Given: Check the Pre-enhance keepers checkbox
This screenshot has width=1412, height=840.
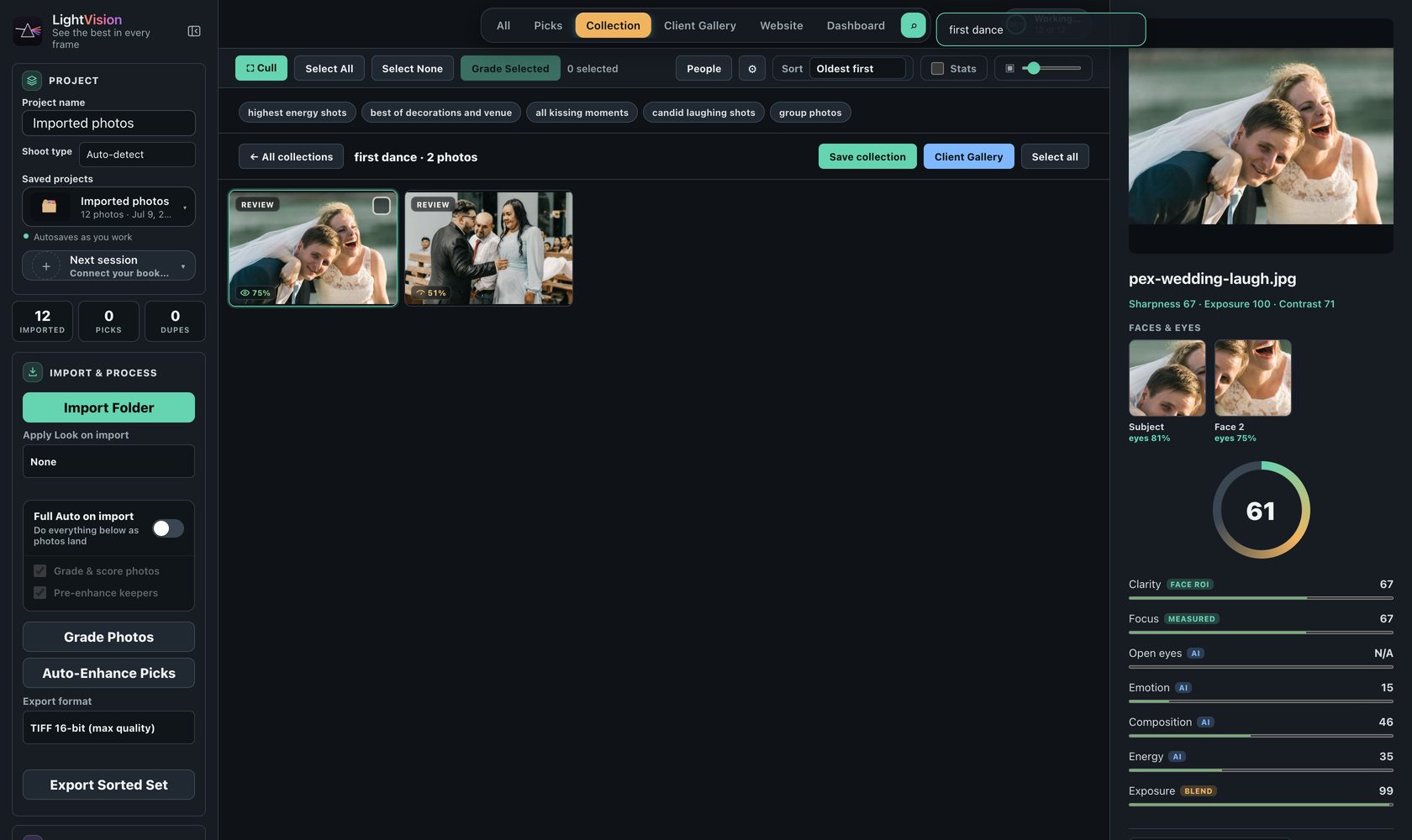Looking at the screenshot, I should coord(40,593).
